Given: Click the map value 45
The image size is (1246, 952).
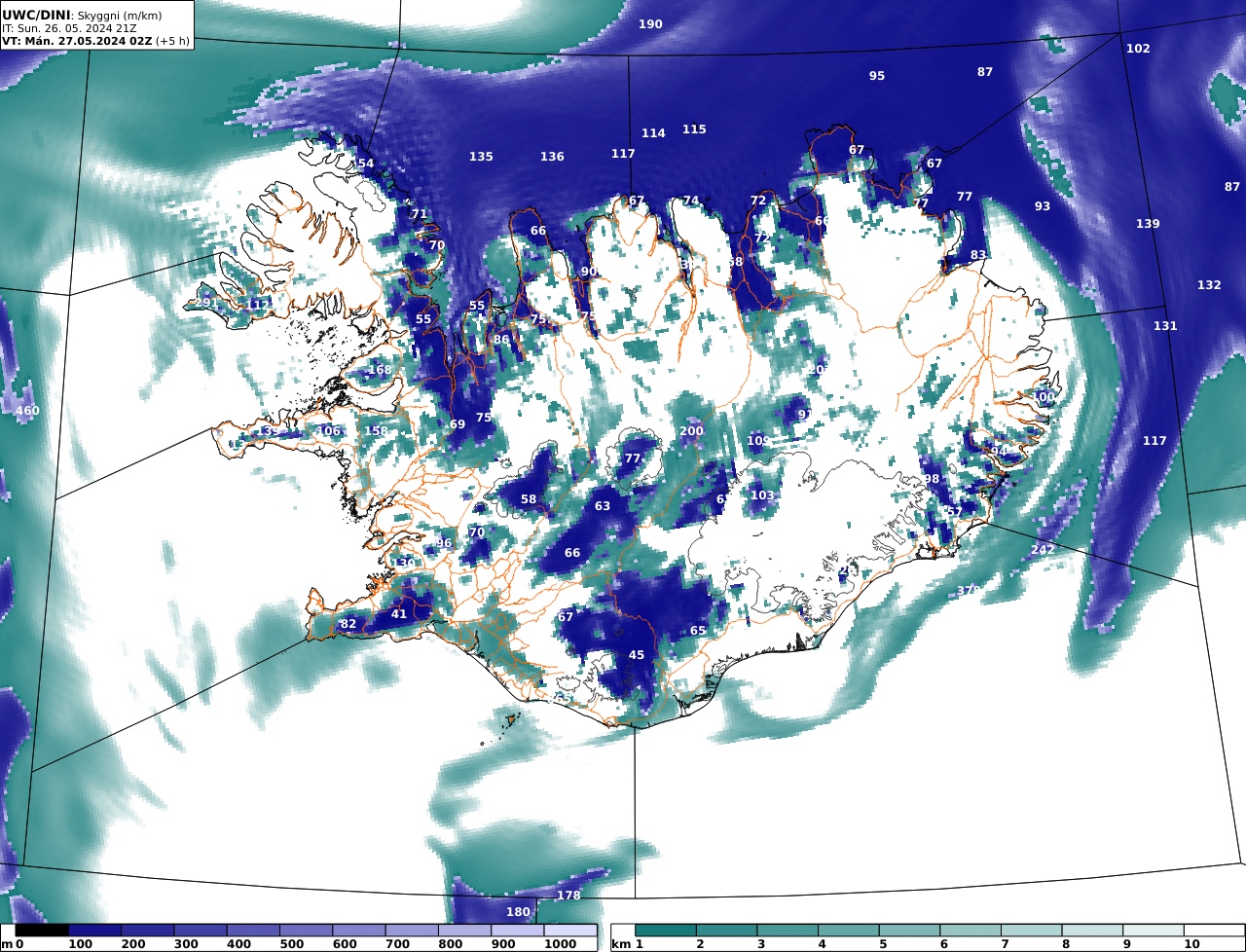Looking at the screenshot, I should [637, 655].
